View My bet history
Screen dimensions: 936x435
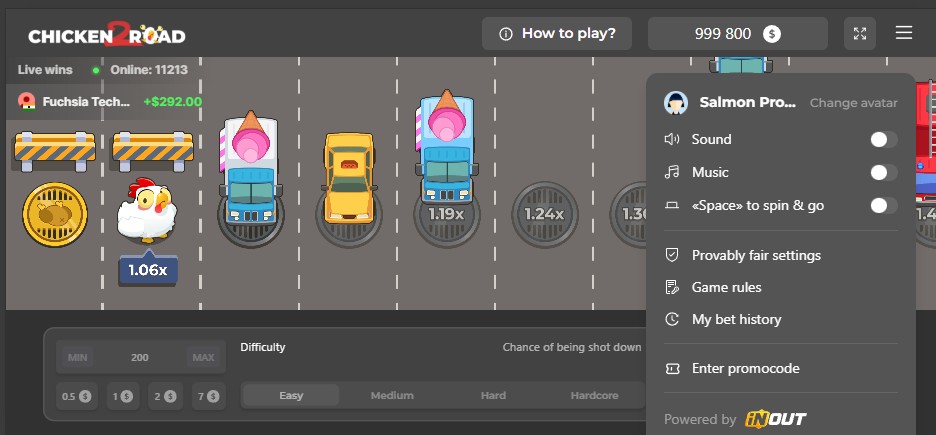tap(736, 319)
